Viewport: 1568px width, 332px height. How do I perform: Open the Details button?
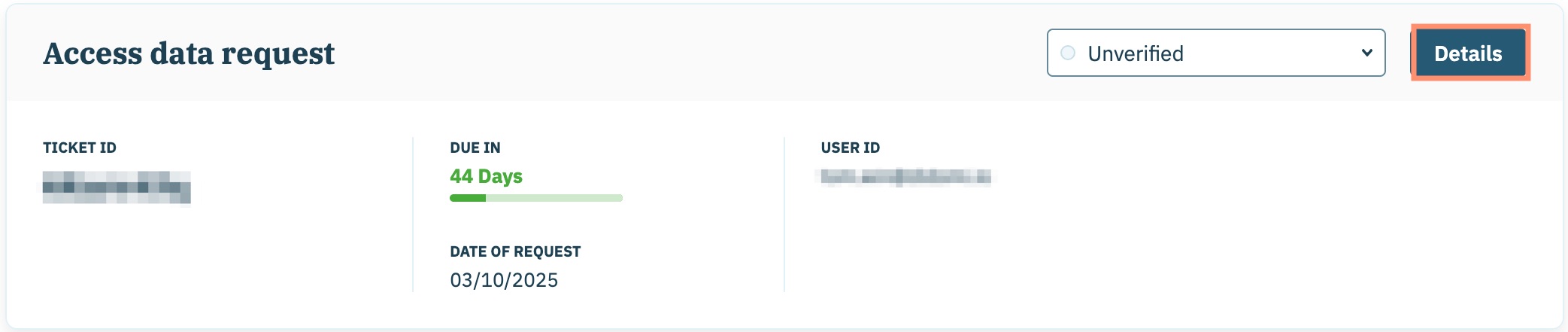(x=1469, y=53)
